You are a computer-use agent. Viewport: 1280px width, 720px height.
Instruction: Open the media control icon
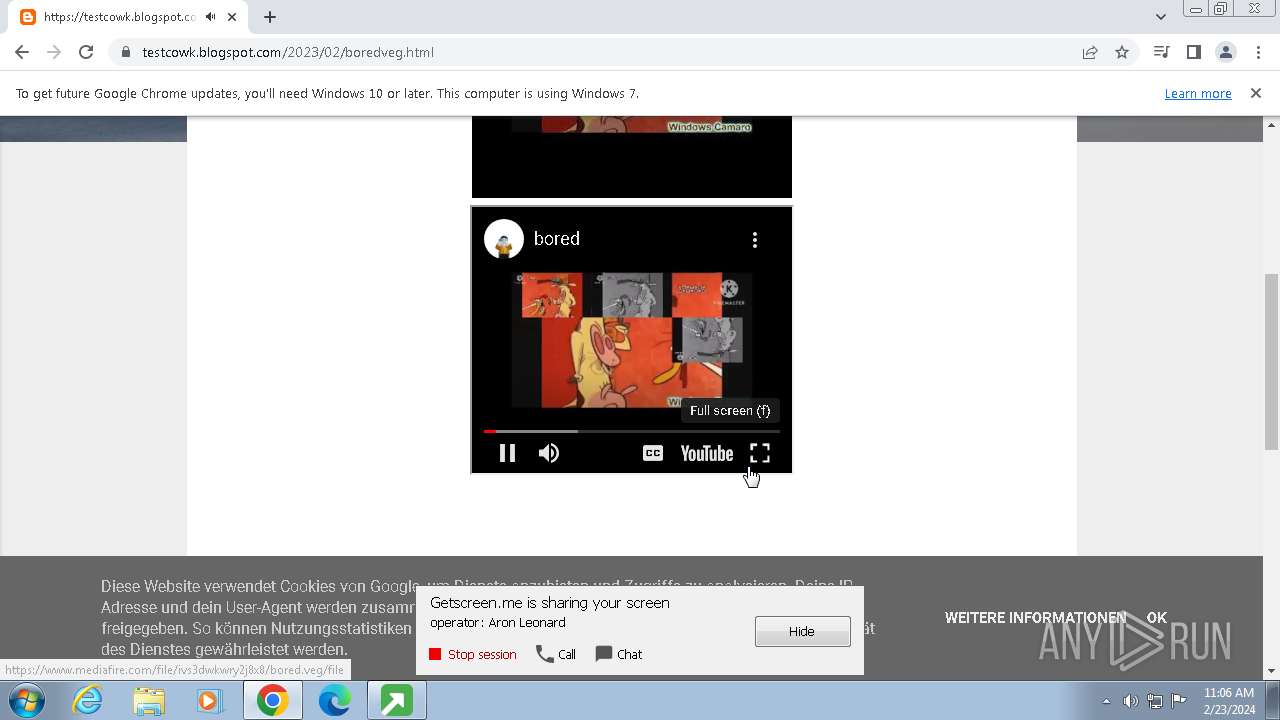(x=1161, y=52)
